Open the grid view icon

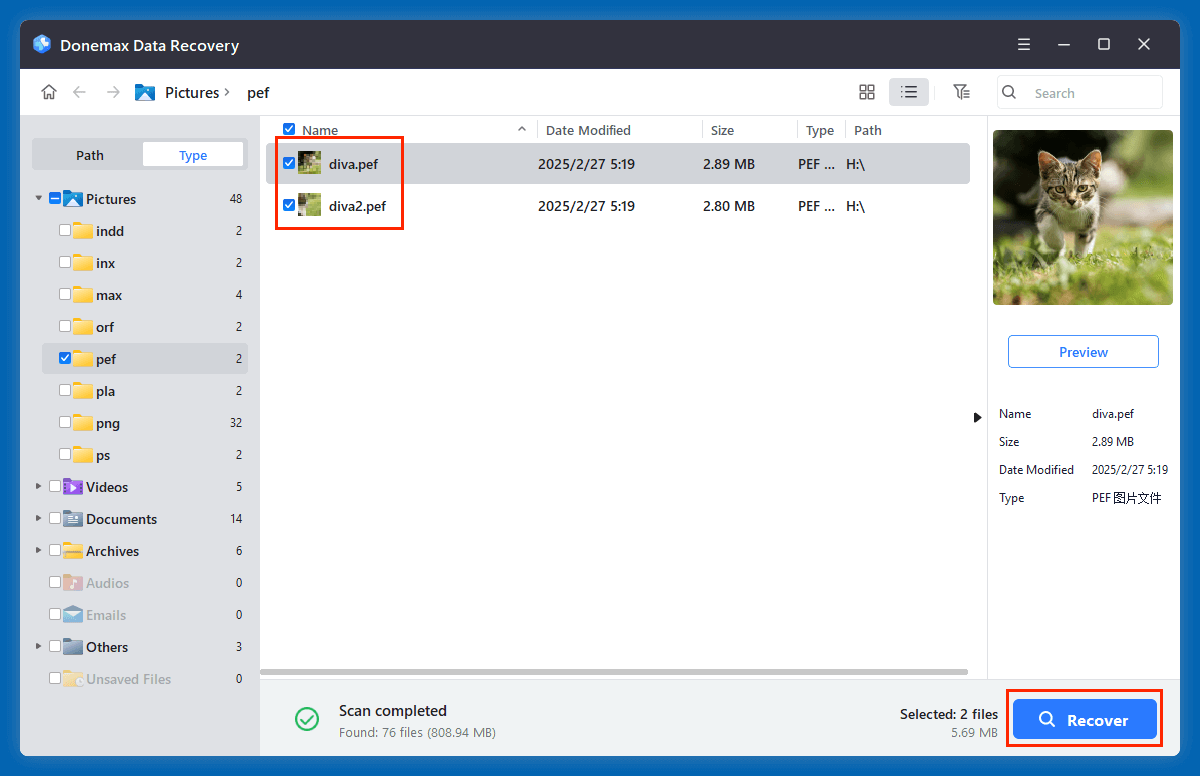click(866, 91)
